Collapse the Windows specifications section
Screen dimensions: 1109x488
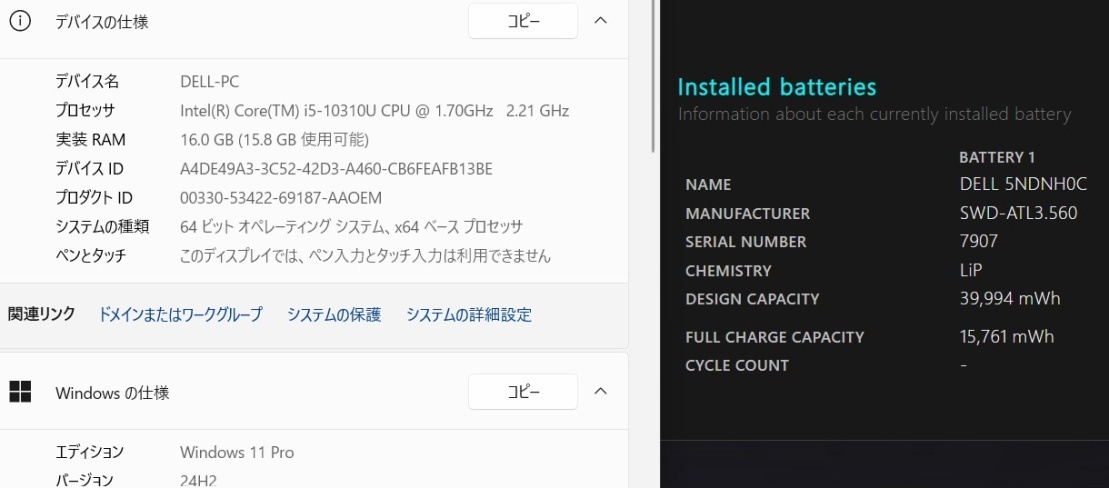point(601,392)
